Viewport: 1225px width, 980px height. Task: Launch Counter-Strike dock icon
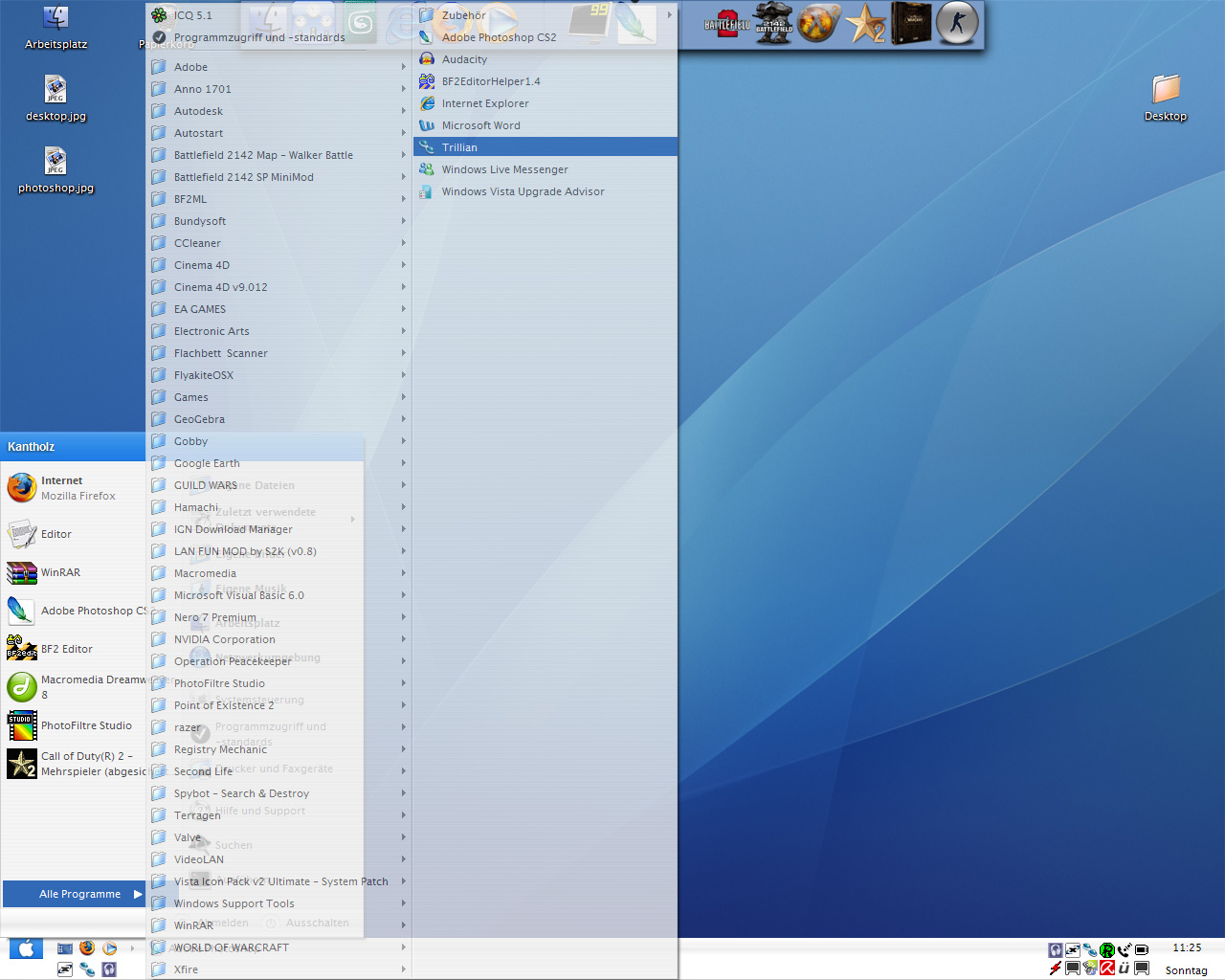957,24
